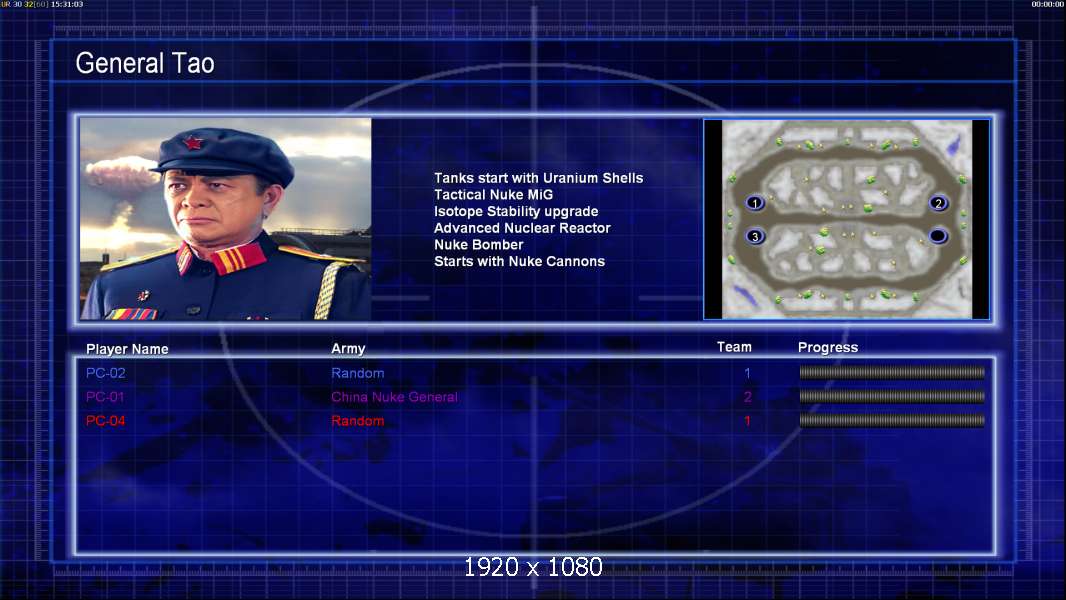Image resolution: width=1066 pixels, height=600 pixels.
Task: Click the blue Random army for PC-02
Action: (358, 373)
